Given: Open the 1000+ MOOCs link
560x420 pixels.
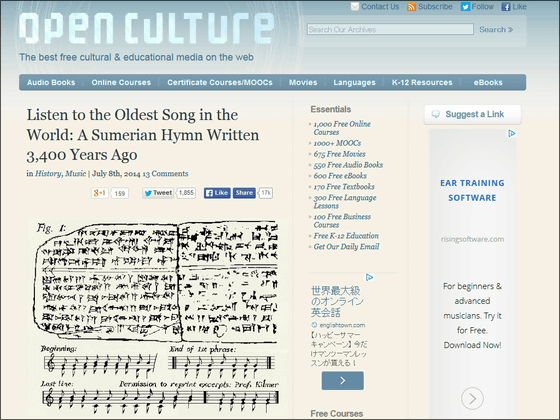Looking at the screenshot, I should coord(337,143).
